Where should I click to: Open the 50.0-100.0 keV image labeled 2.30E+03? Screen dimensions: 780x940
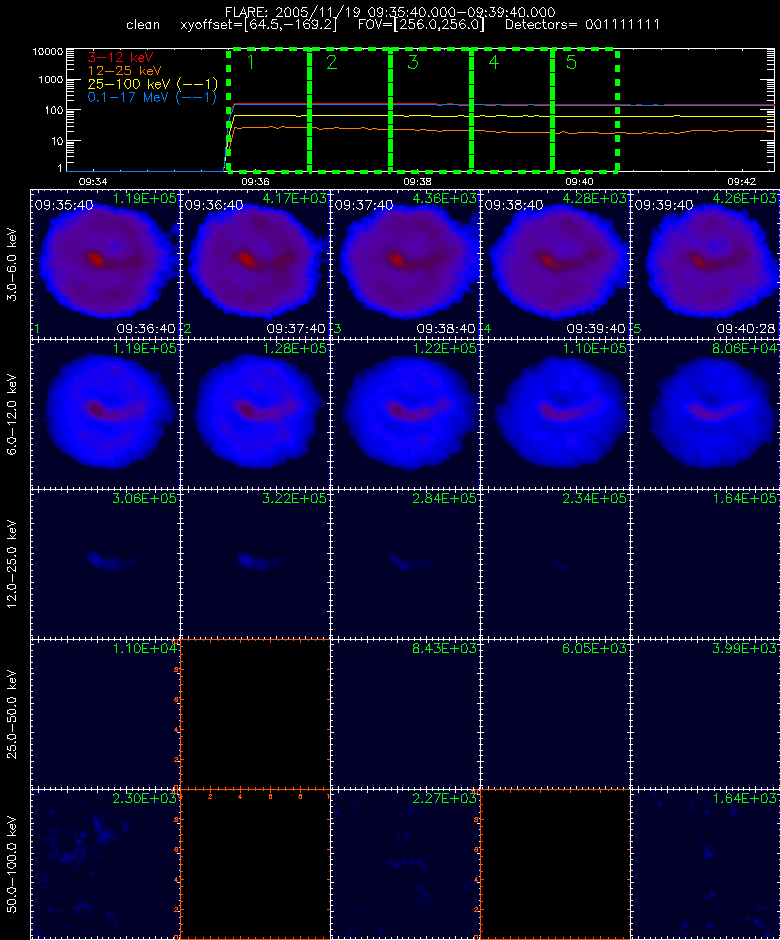point(106,863)
